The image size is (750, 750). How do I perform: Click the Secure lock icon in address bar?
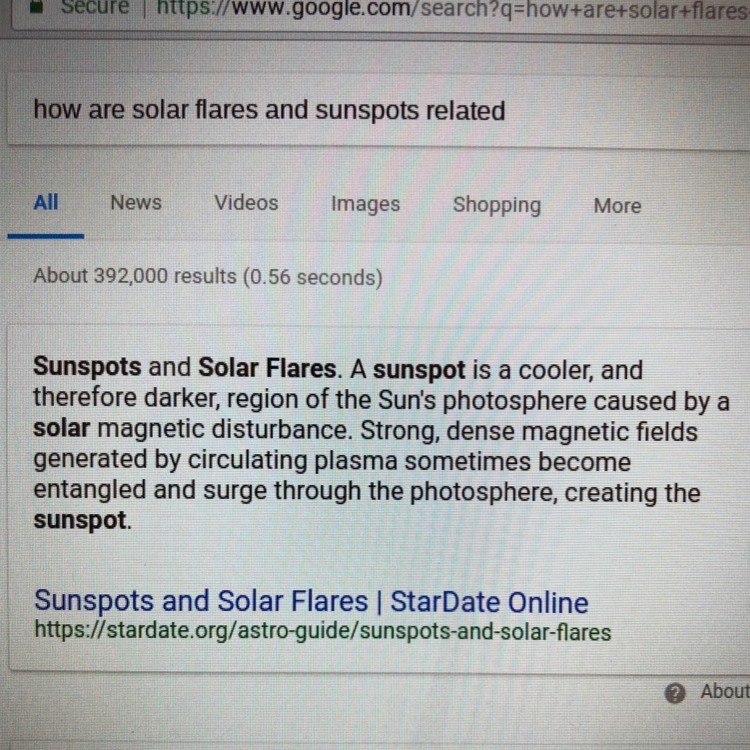(36, 5)
